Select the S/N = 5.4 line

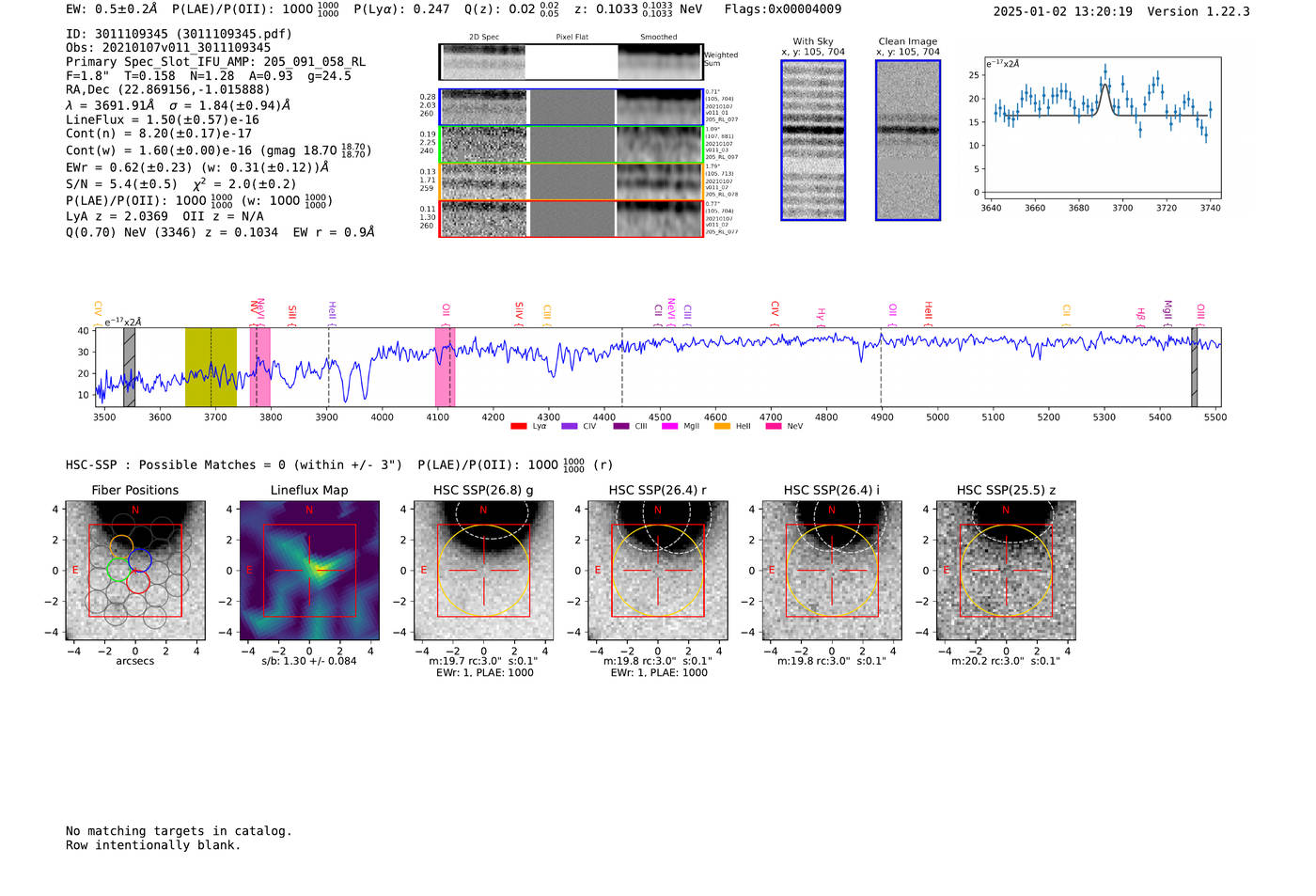(180, 184)
